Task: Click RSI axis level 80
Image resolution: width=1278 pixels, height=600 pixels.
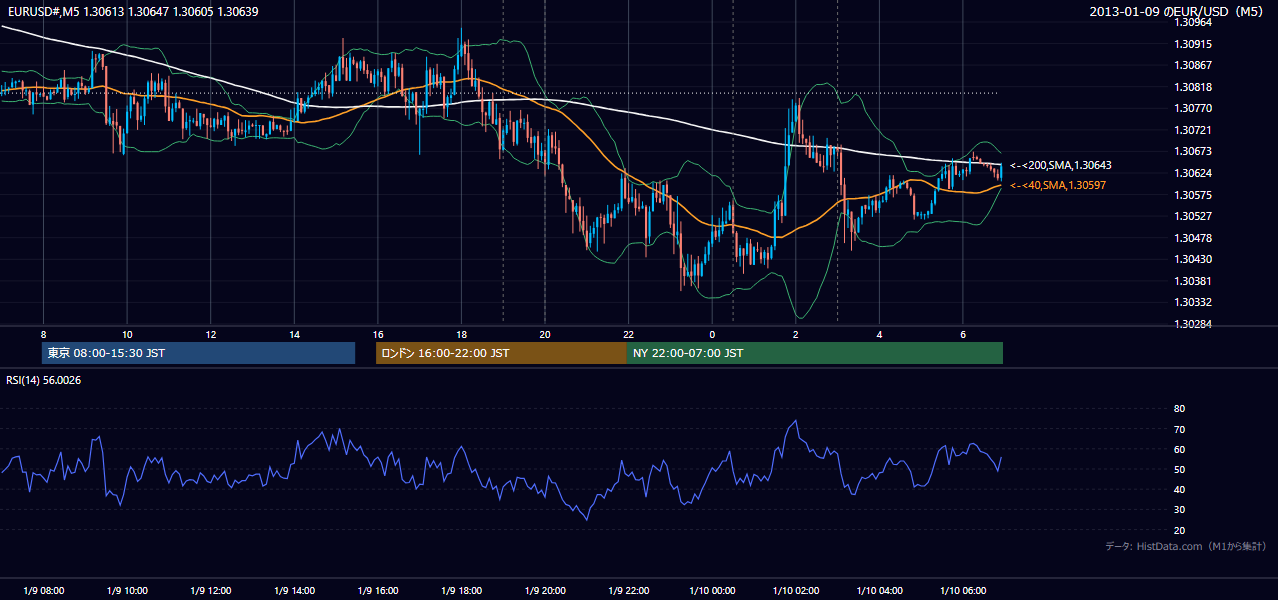Action: [x=1179, y=409]
